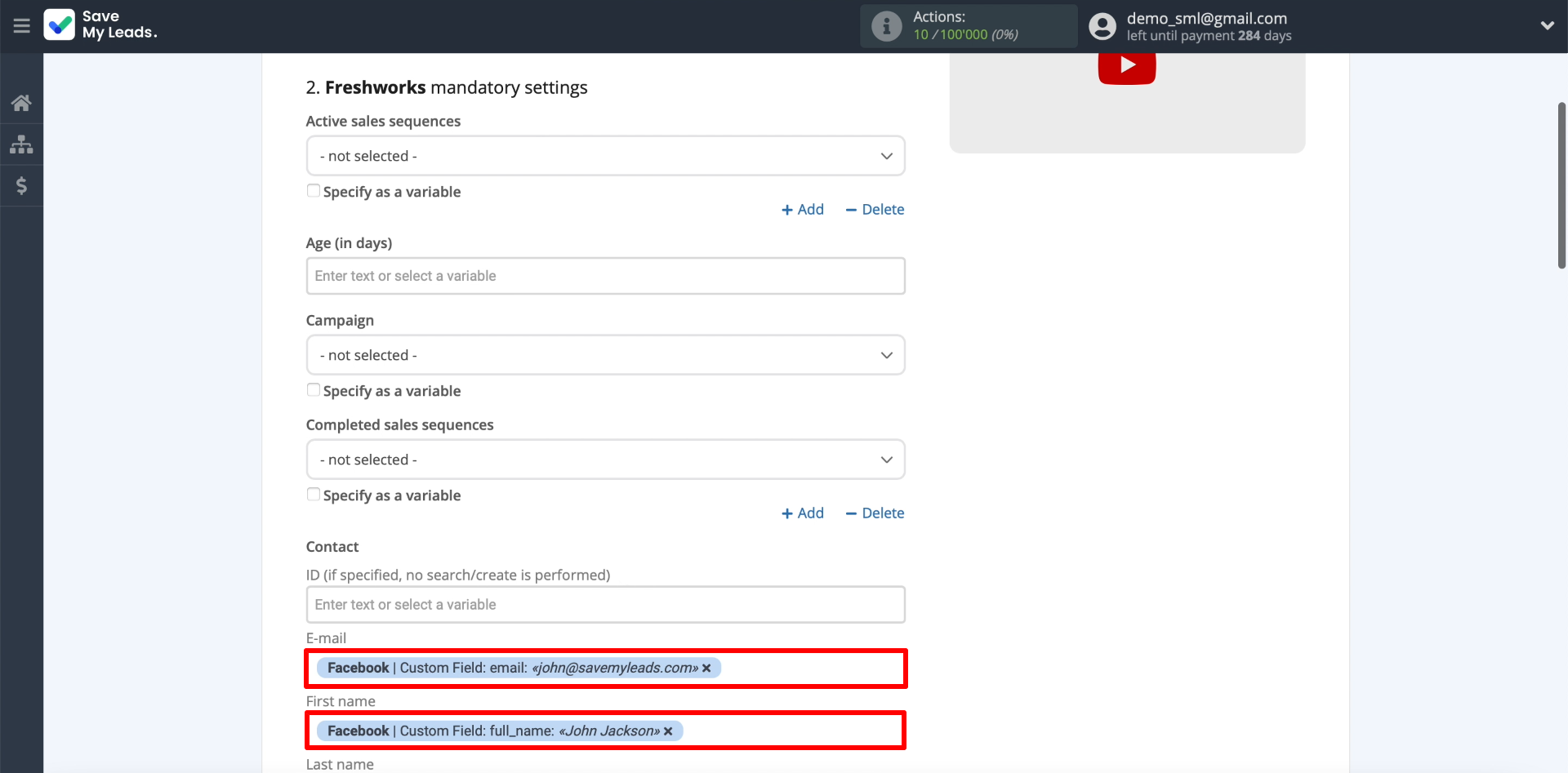Click the SaveMyLeads logo

[x=100, y=25]
